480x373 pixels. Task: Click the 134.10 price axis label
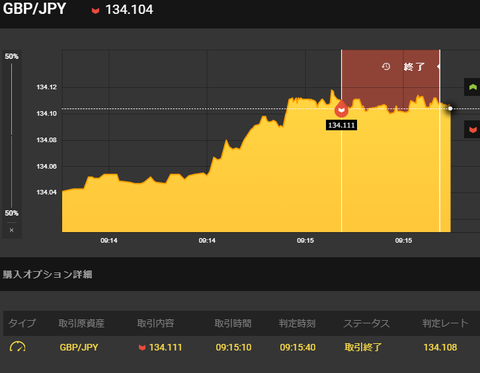pyautogui.click(x=47, y=114)
